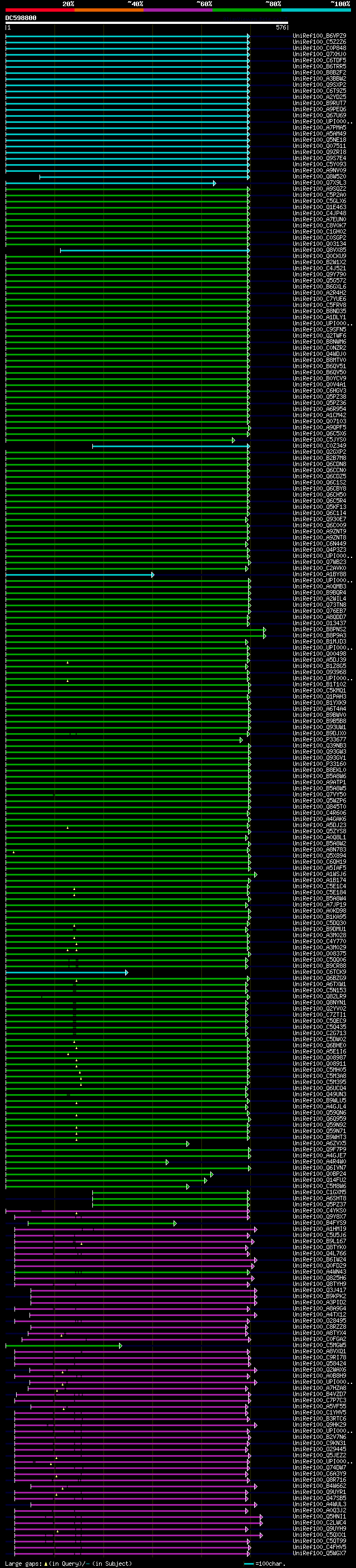Click the white query sequence bar
Viewport: 356px width, 1568px height.
[147, 22]
